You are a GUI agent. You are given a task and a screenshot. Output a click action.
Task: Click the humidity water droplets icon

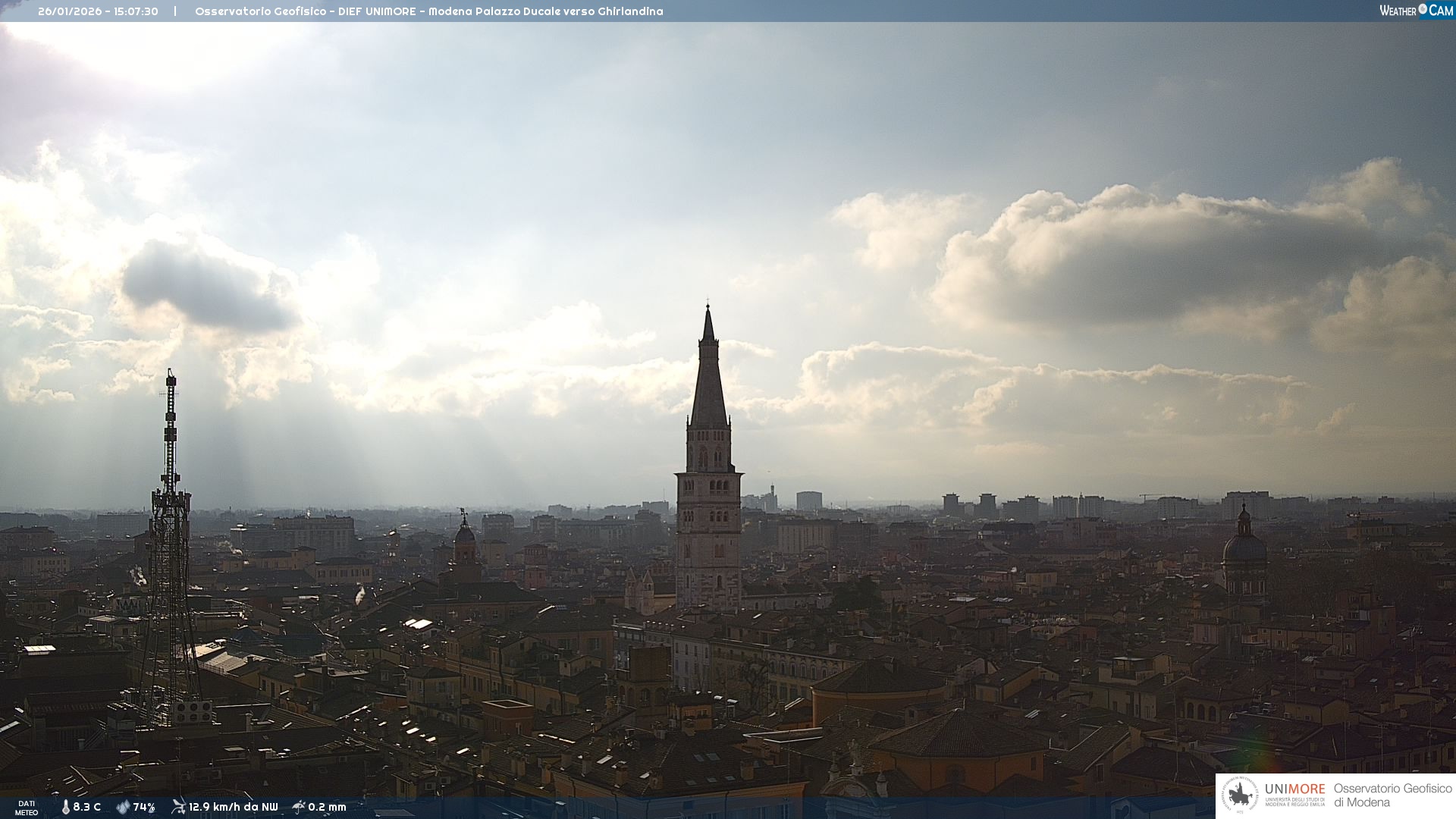(x=123, y=807)
